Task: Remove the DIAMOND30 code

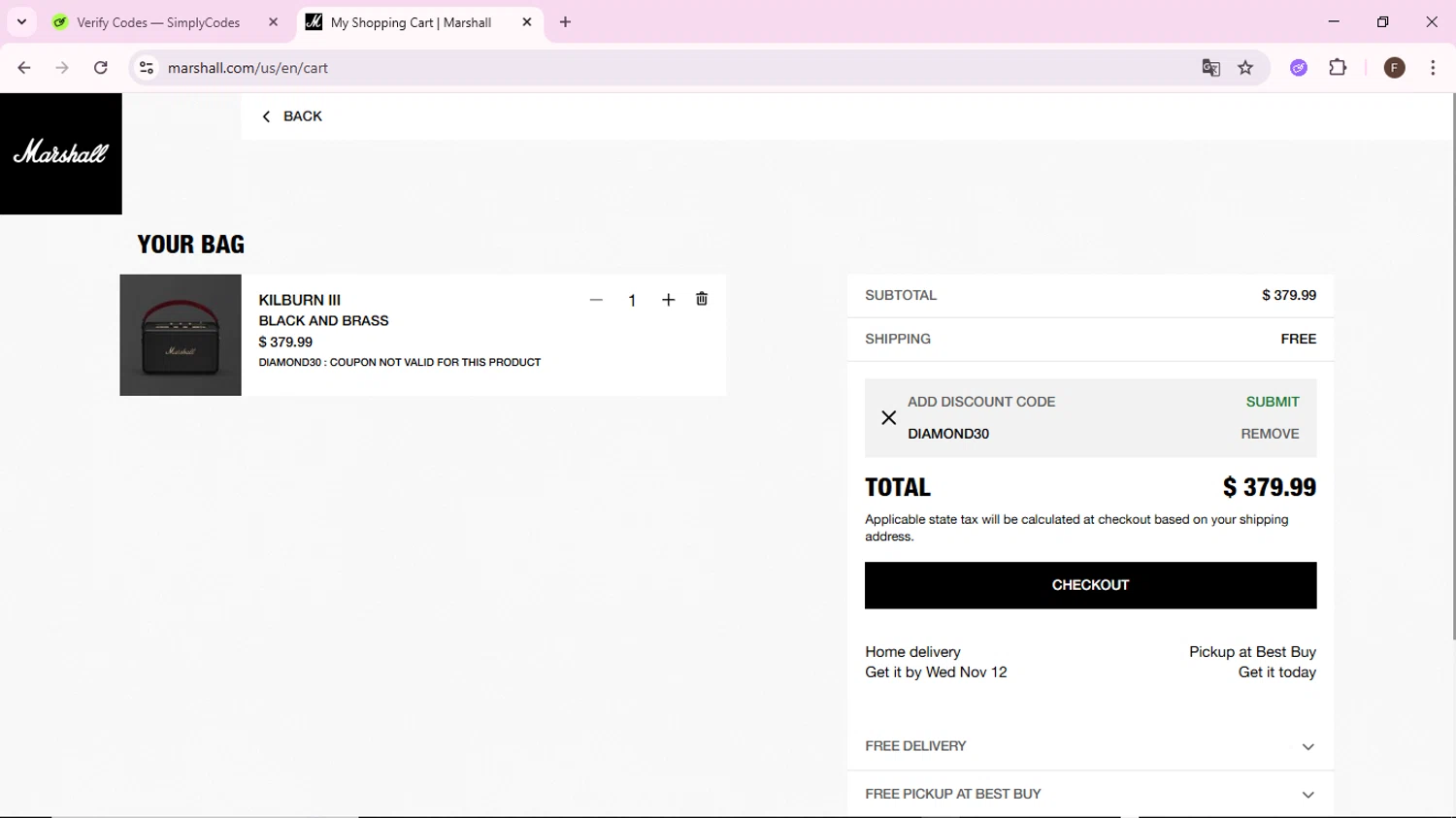Action: tap(1270, 434)
